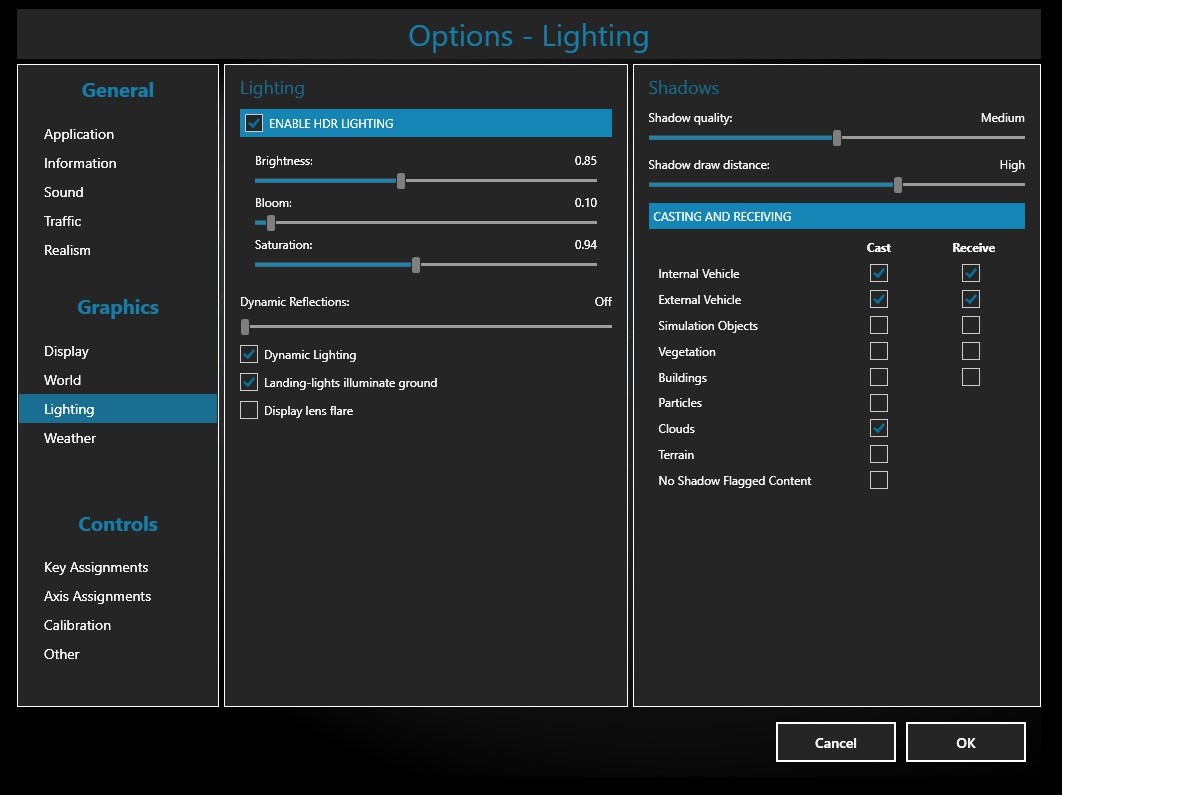Viewport: 1191px width, 795px height.
Task: Click the Dynamic Reflections slider handle
Action: point(245,326)
